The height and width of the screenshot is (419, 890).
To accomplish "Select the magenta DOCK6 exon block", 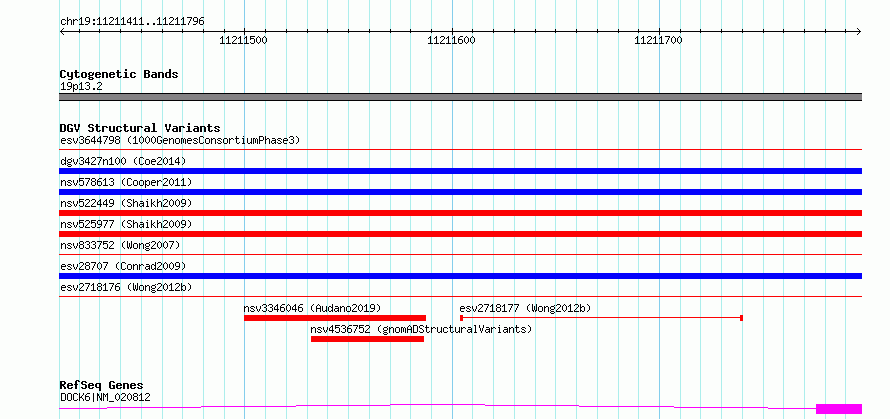I will [839, 409].
